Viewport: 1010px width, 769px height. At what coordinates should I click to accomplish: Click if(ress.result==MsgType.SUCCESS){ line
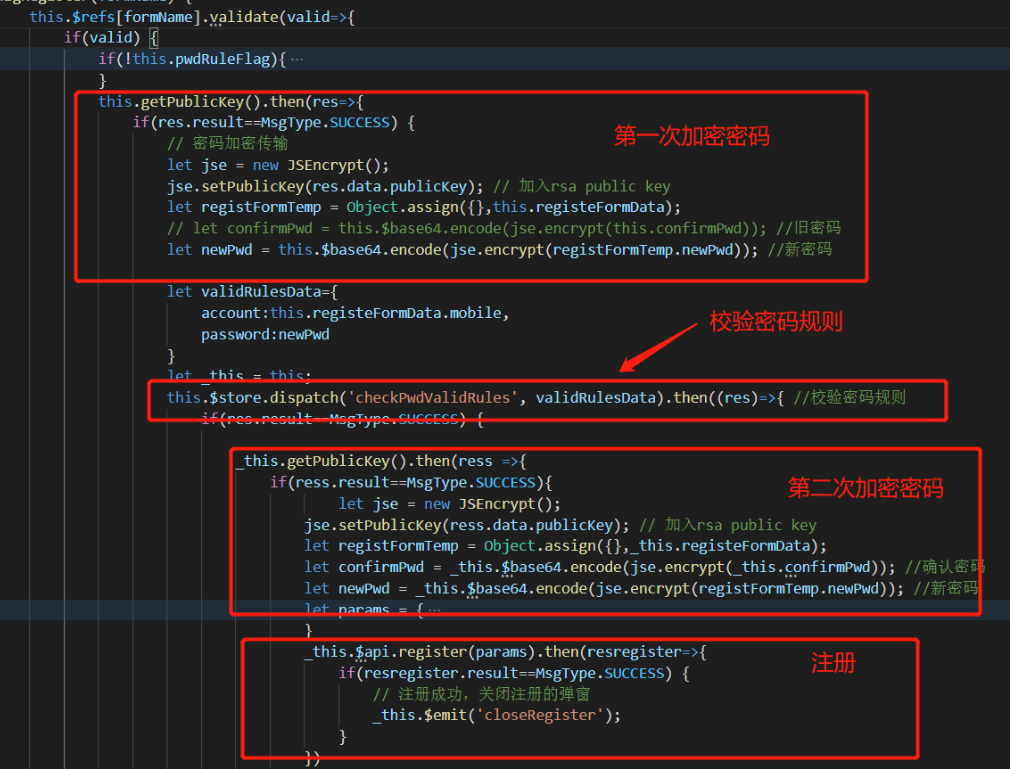[x=411, y=482]
